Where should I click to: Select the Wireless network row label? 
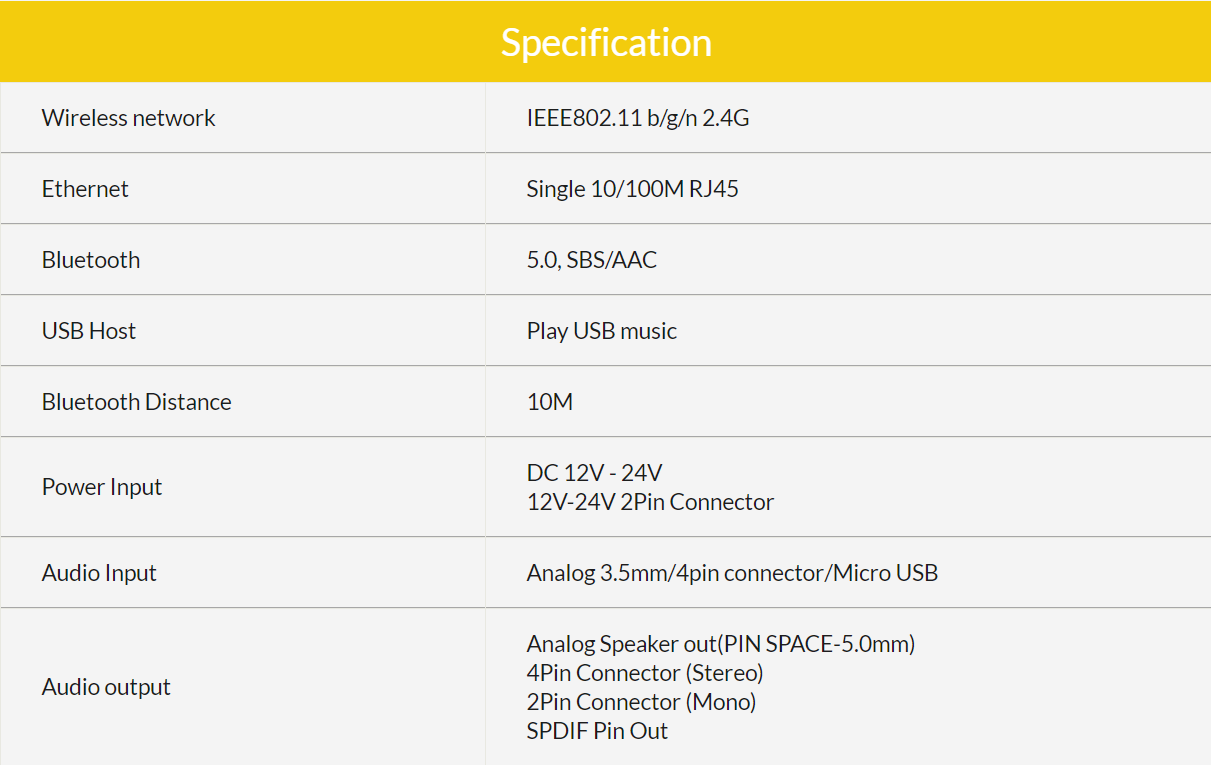[128, 118]
